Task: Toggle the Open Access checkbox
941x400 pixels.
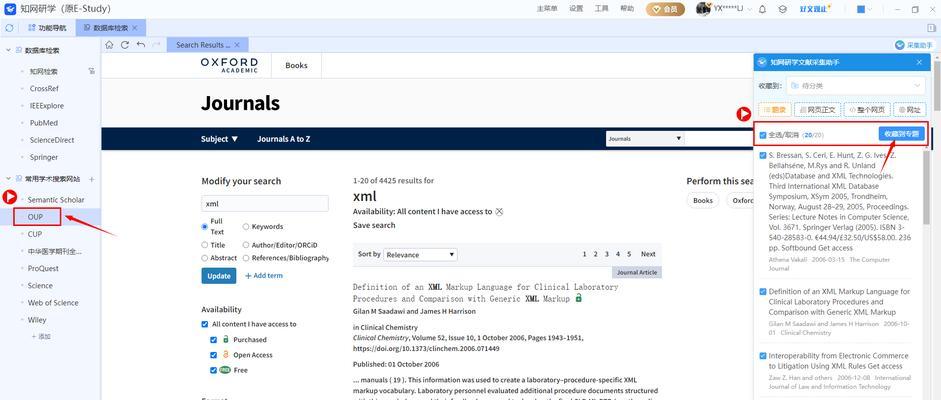Action: (x=214, y=355)
